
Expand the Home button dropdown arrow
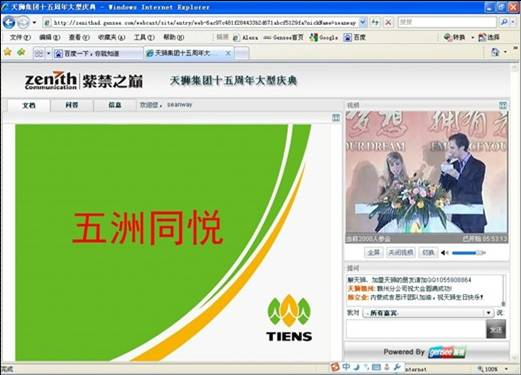[x=506, y=52]
